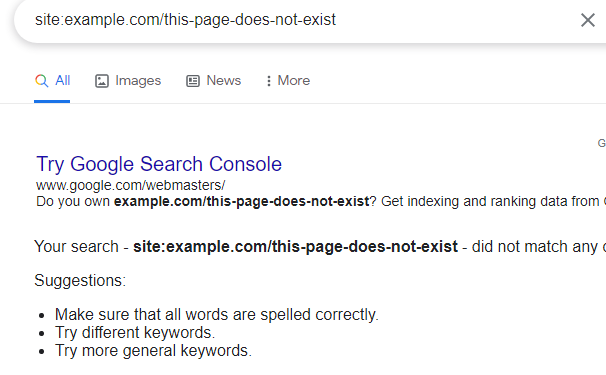This screenshot has width=606, height=375.
Task: Select the All tab label
Action: tap(63, 80)
